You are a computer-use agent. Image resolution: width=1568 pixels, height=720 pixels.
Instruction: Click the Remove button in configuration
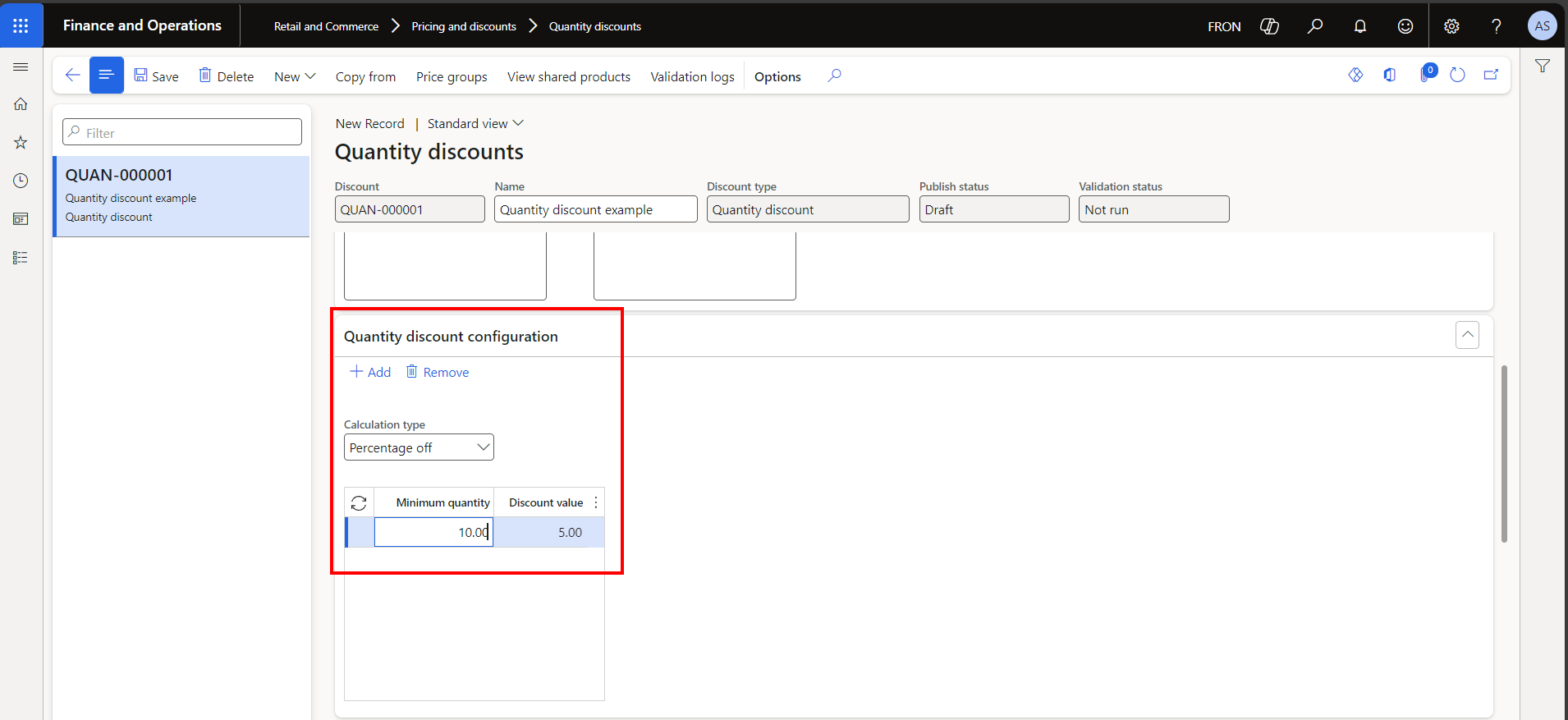click(438, 372)
